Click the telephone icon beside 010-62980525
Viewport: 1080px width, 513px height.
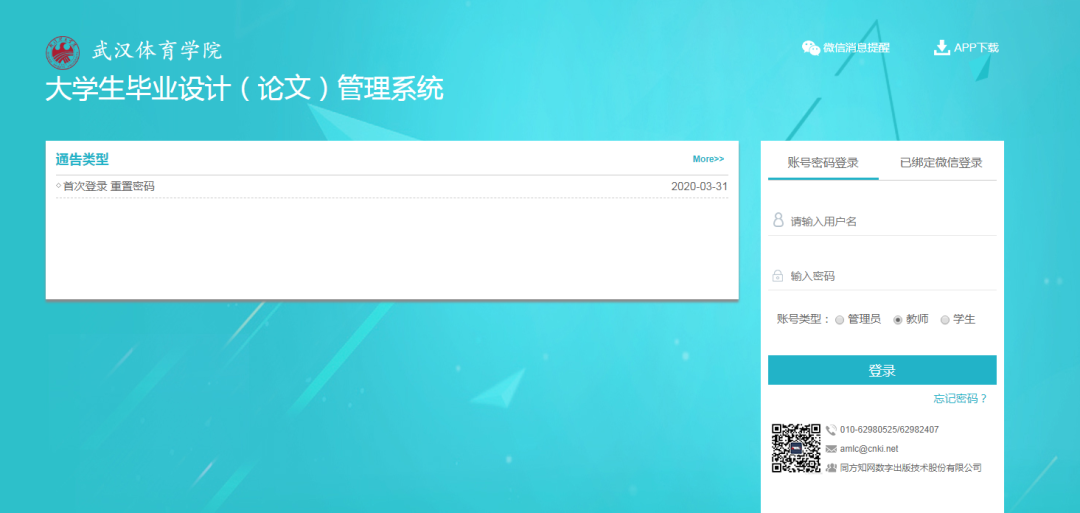click(x=831, y=430)
